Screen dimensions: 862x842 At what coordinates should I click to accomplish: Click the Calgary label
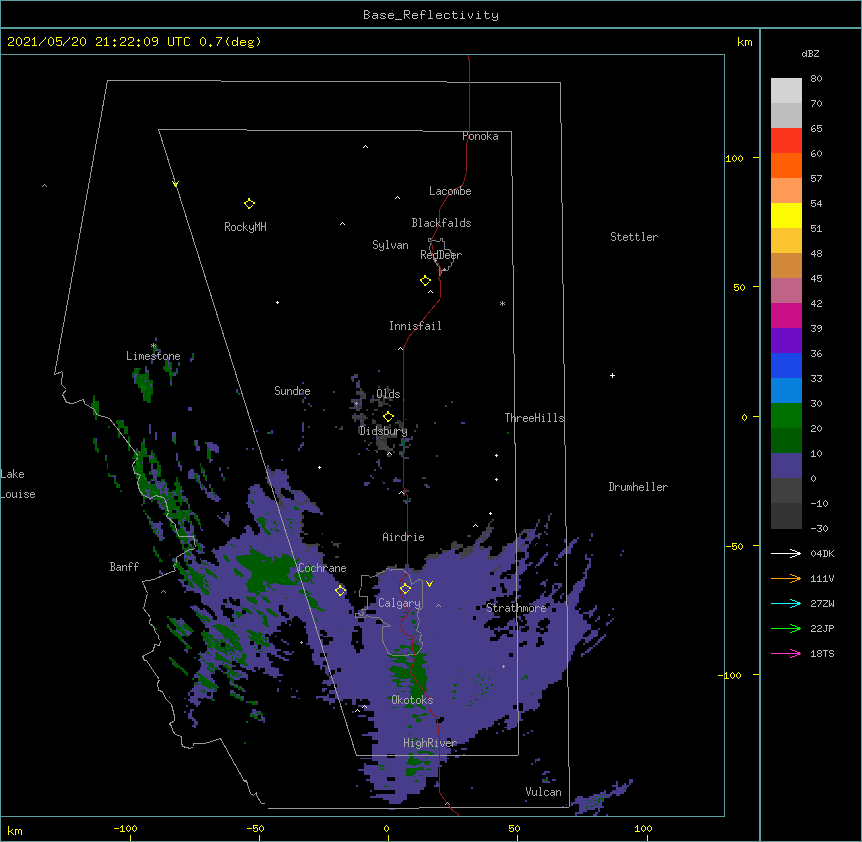[399, 603]
